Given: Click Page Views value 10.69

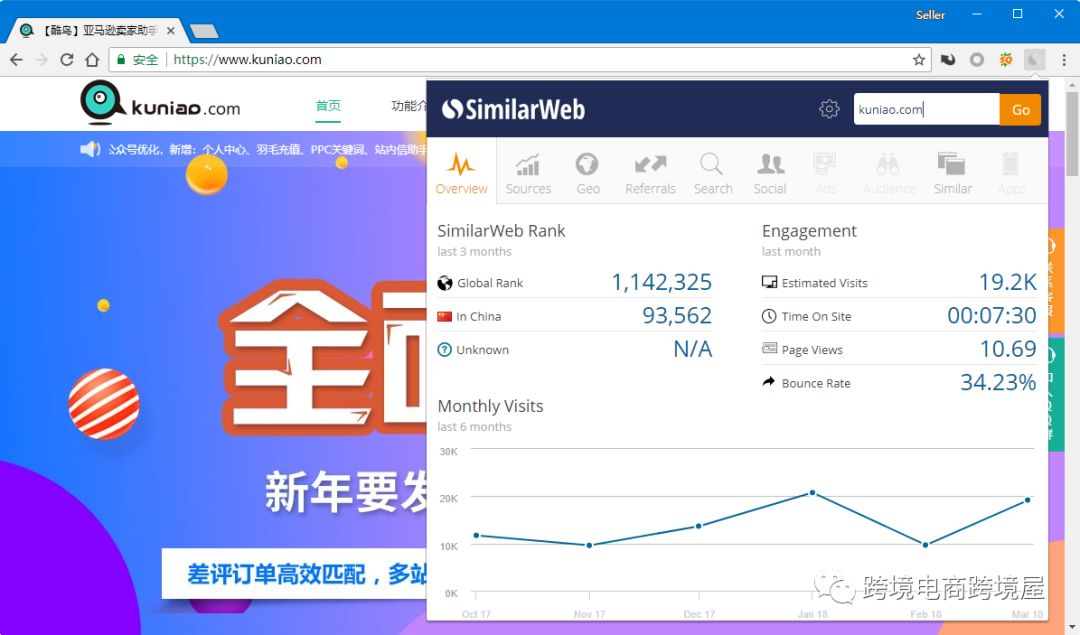Looking at the screenshot, I should coord(1008,349).
